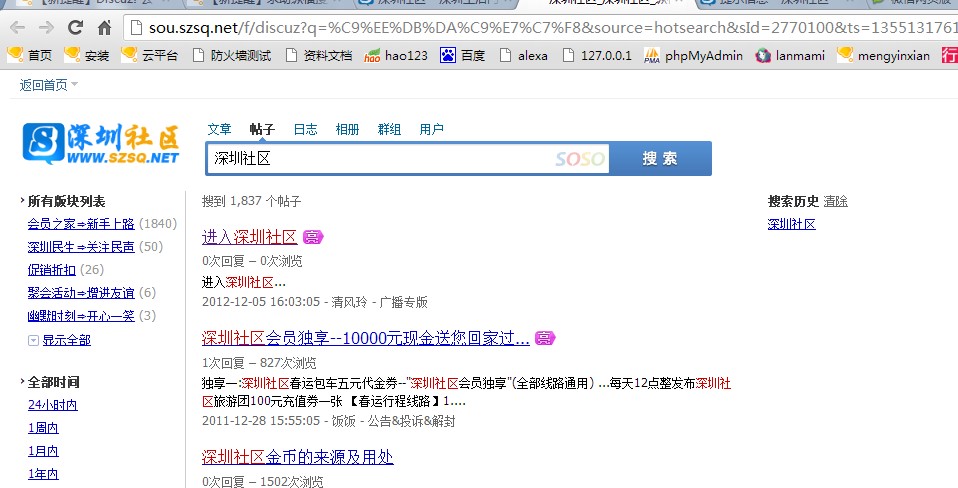
Task: Filter results to 24小时内
Action: point(53,405)
